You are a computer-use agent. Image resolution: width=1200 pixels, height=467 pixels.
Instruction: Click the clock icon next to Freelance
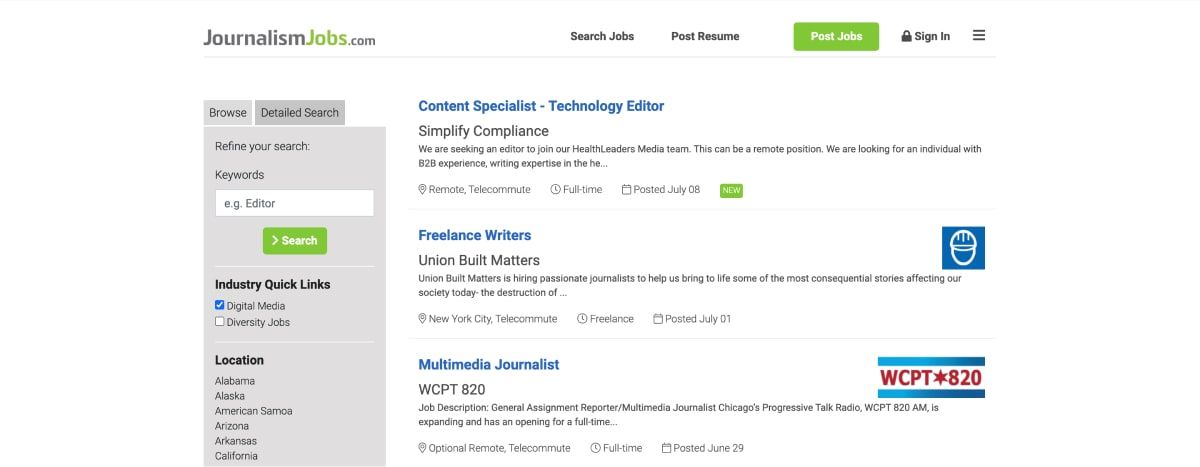[x=582, y=319]
